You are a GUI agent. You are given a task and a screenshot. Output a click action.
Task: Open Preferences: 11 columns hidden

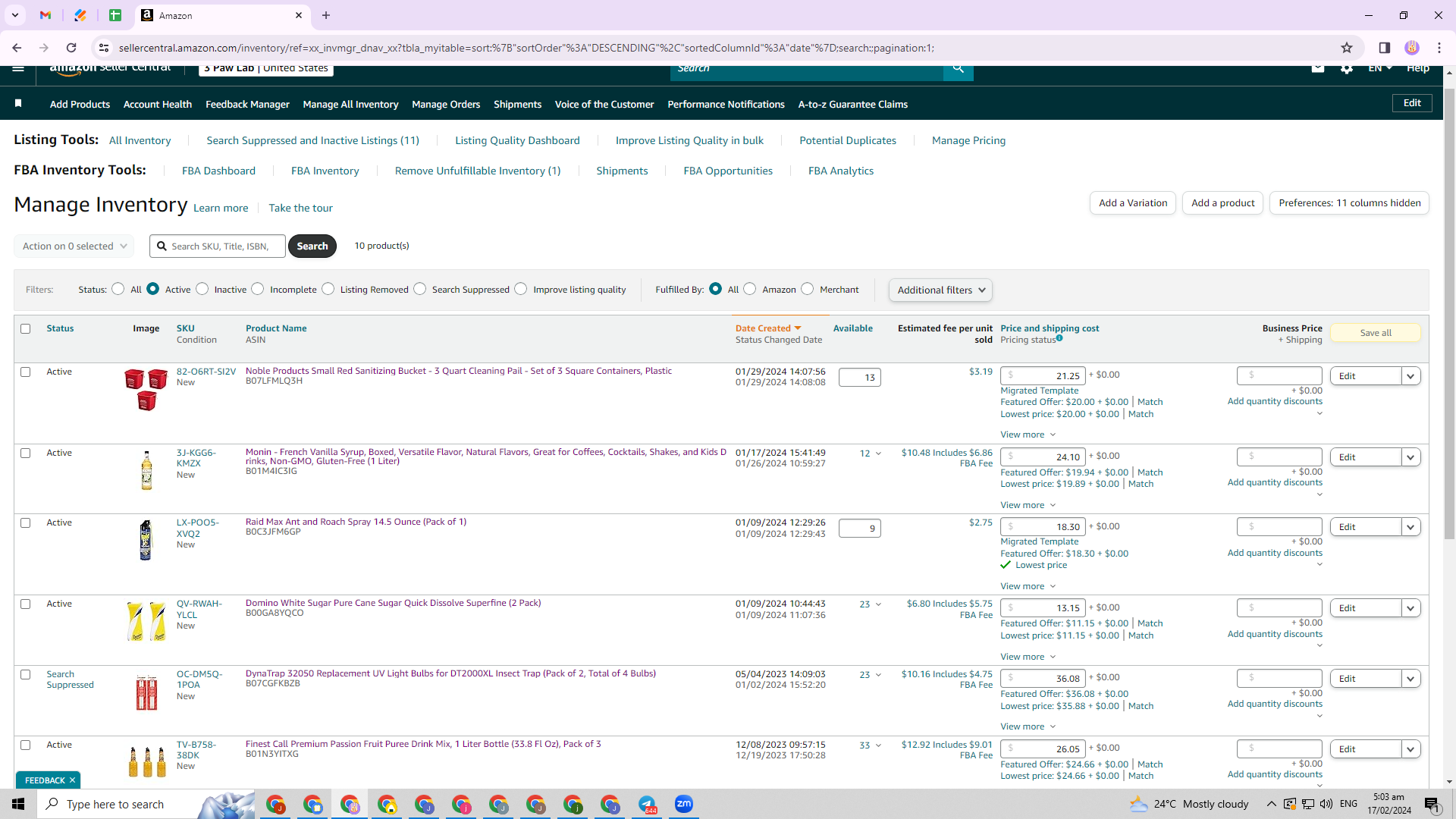coord(1350,203)
